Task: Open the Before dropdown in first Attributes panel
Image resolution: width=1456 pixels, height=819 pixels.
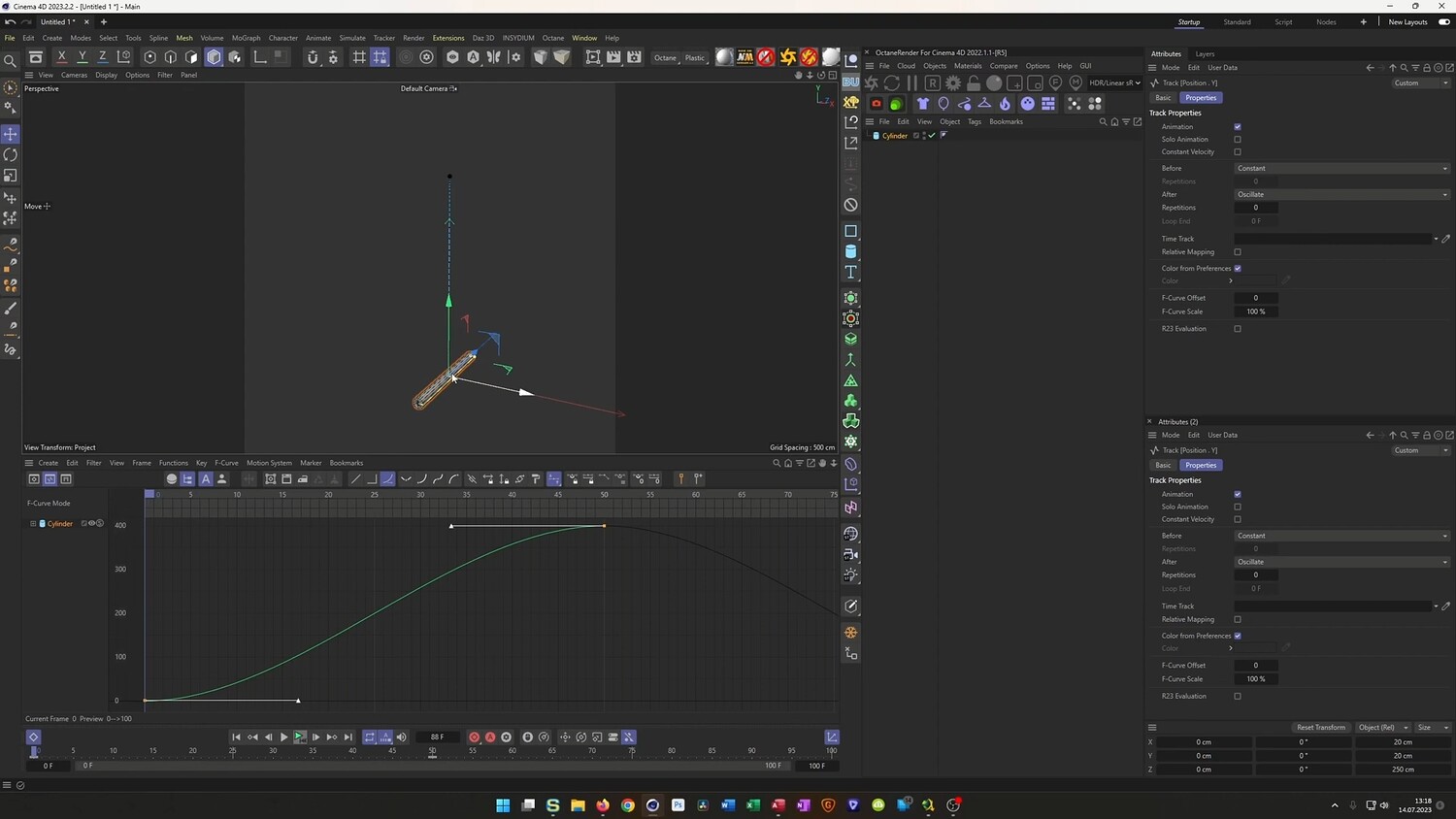Action: [1342, 169]
